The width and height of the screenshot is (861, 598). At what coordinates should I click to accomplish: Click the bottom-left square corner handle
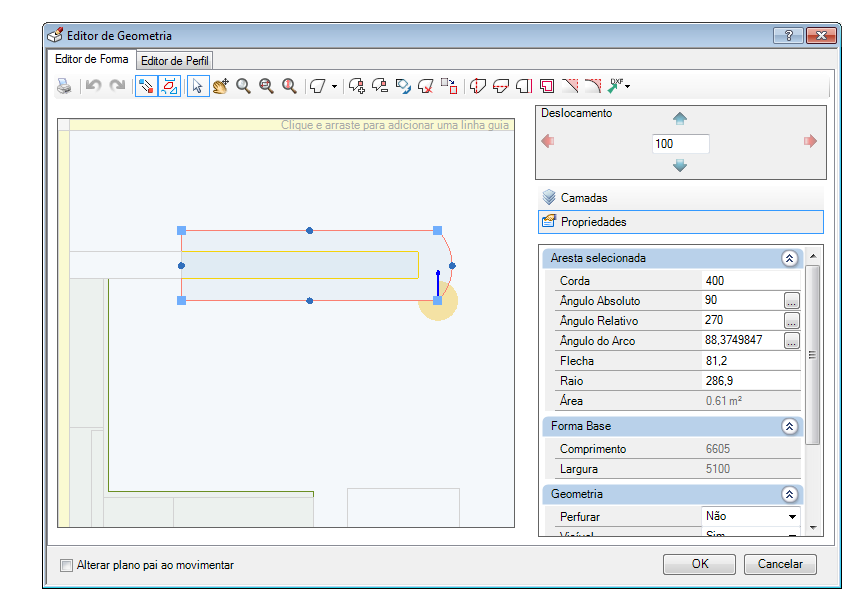click(182, 301)
